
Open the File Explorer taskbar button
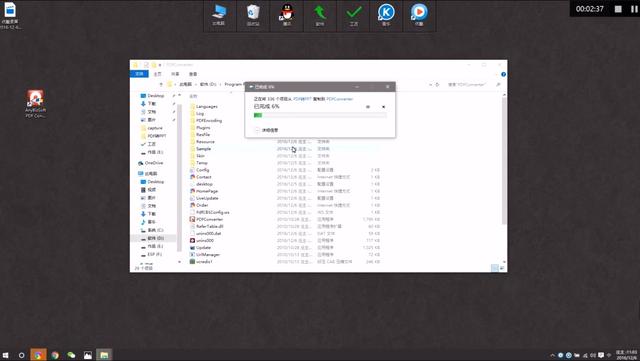(104, 355)
